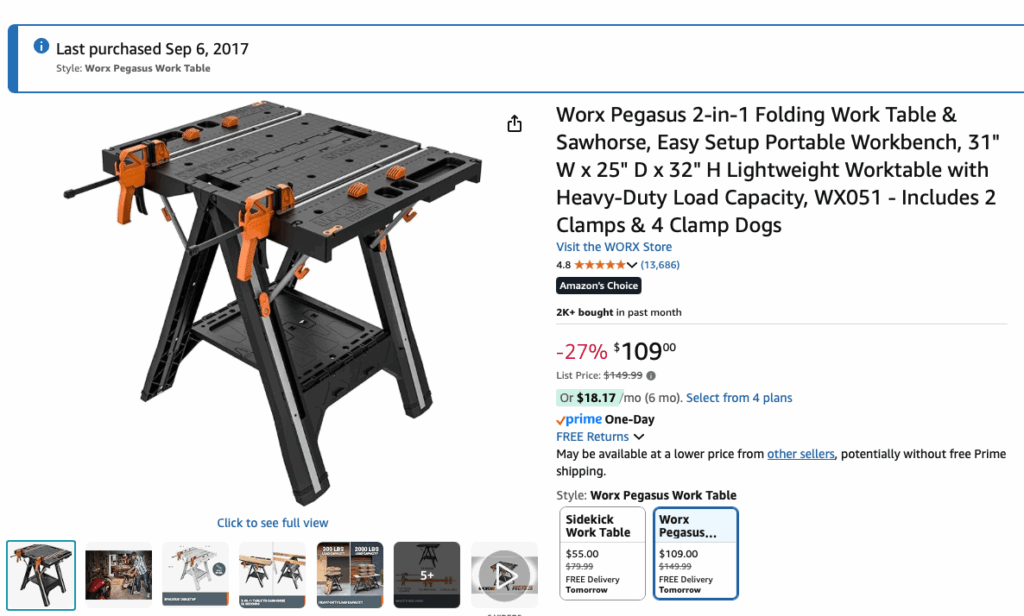Open the 5+ more images thumbnail
The width and height of the screenshot is (1024, 616).
click(x=426, y=575)
